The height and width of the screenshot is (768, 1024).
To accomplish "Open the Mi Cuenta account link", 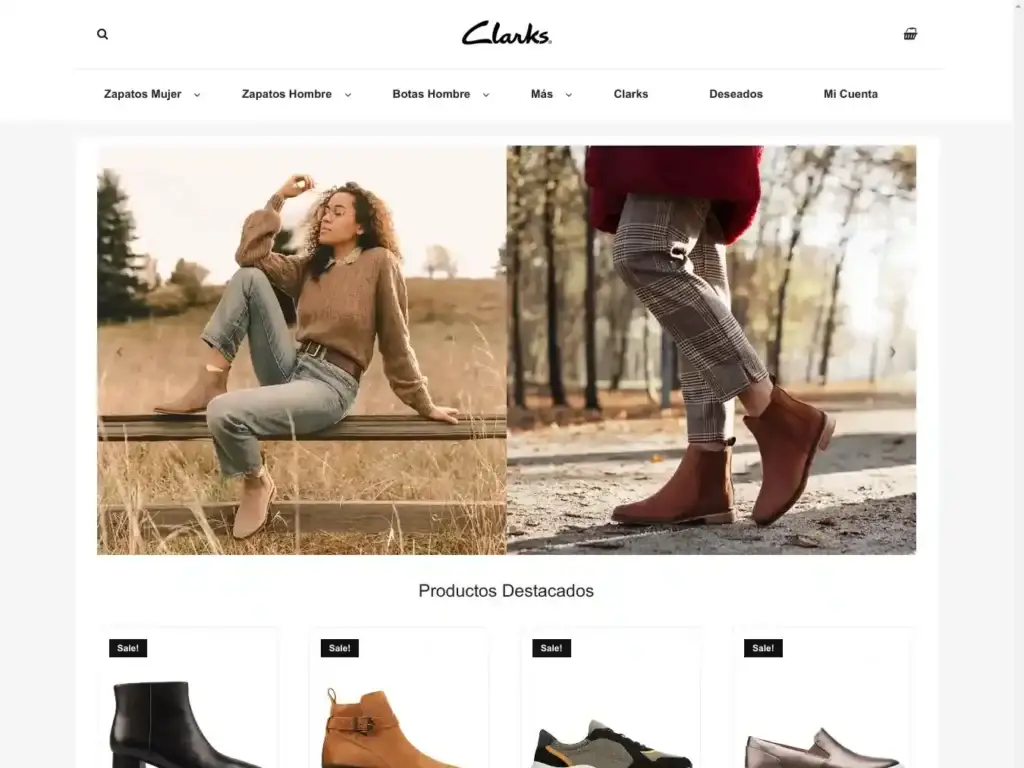I will pyautogui.click(x=850, y=94).
